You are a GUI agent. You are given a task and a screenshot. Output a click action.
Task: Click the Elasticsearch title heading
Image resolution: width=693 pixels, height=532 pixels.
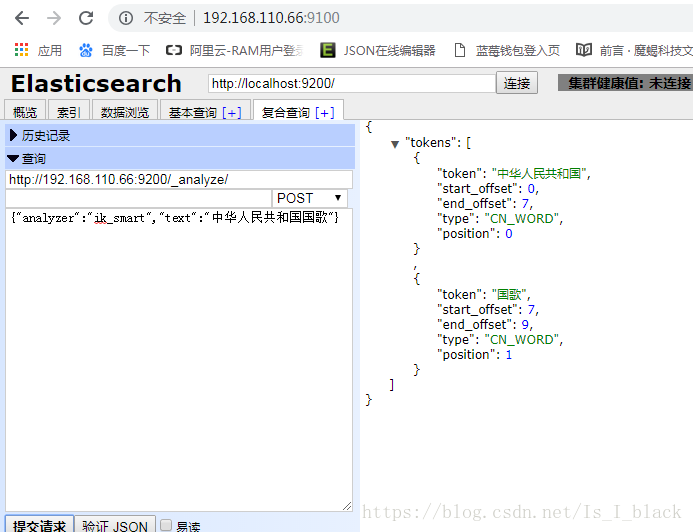(x=96, y=84)
